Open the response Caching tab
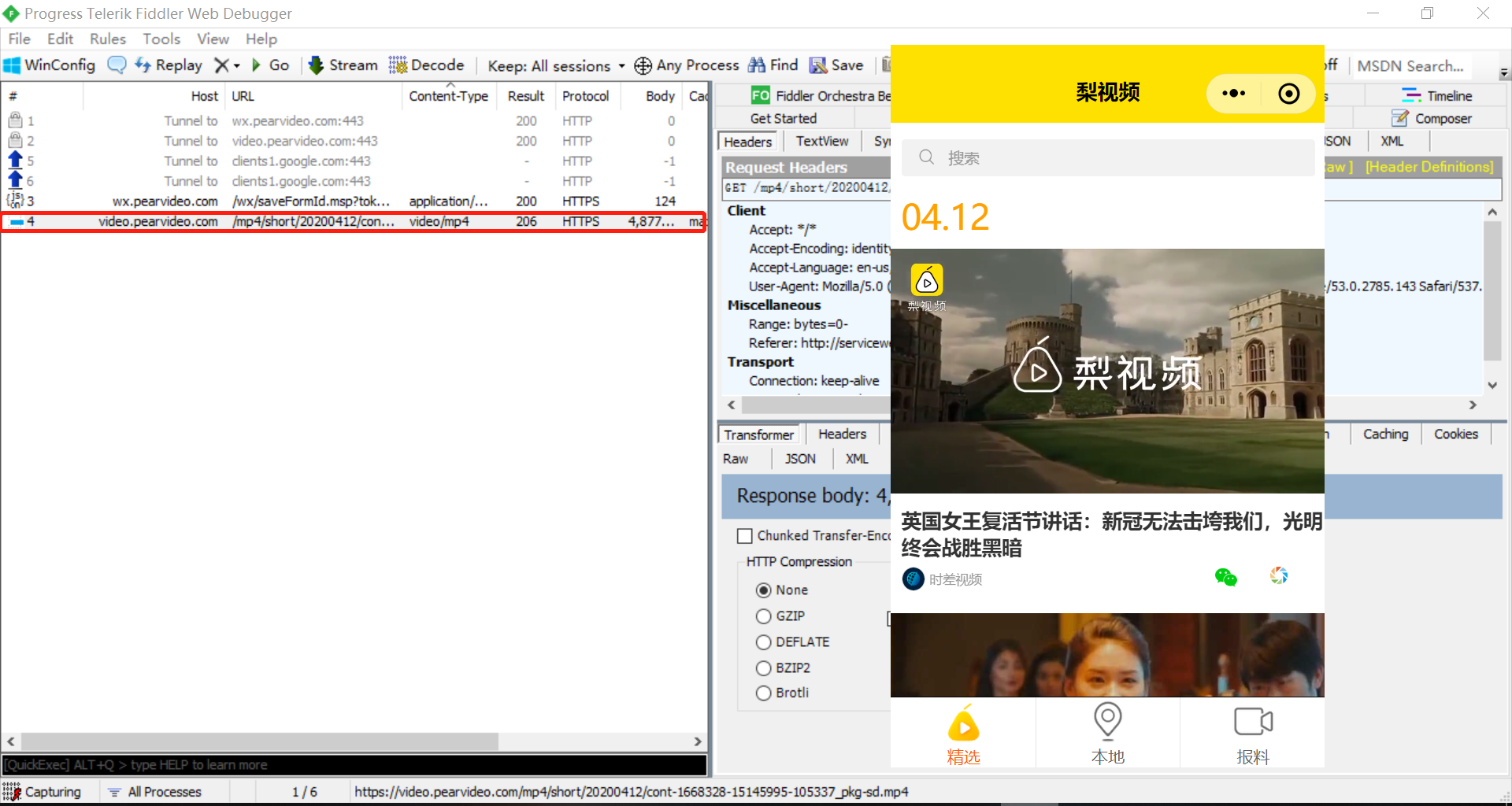The image size is (1512, 806). (1386, 434)
